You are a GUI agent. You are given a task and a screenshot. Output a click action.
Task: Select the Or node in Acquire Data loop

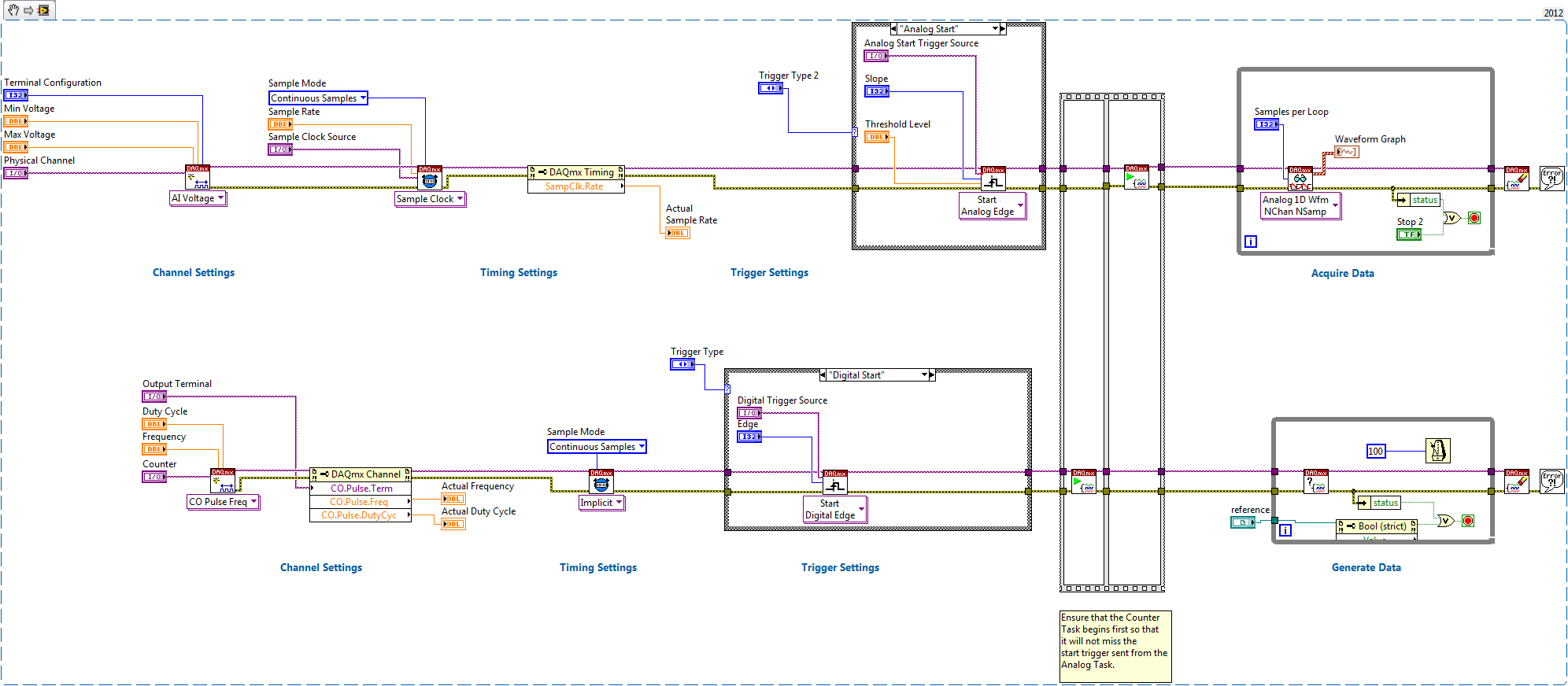coord(1452,218)
